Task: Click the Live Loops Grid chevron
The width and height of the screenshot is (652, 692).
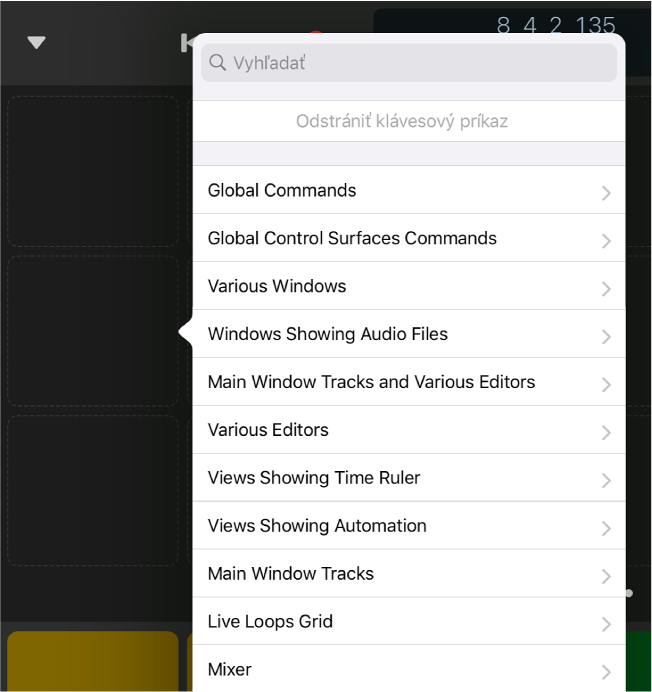Action: 606,624
